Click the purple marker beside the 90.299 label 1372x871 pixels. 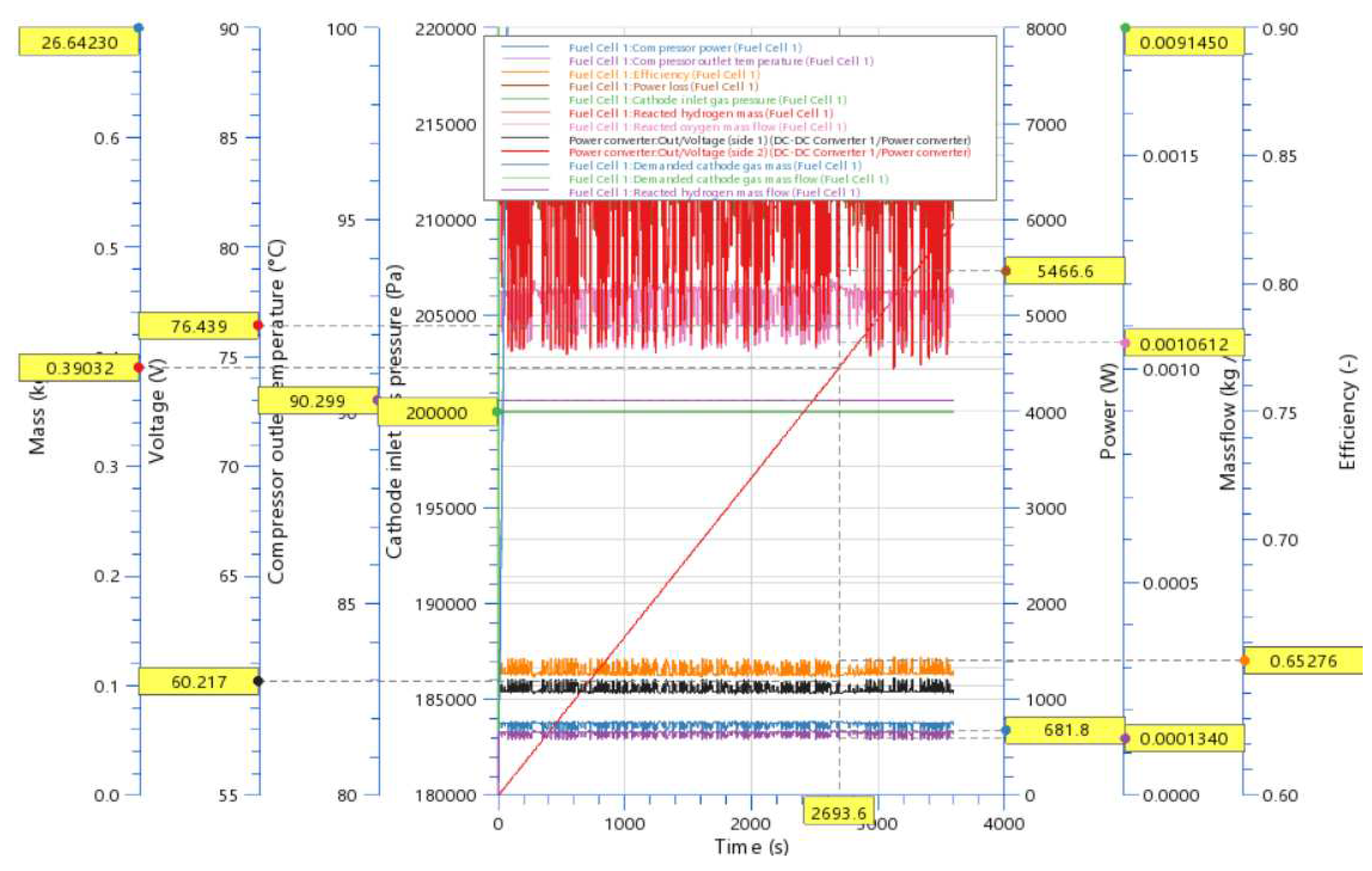tap(375, 400)
